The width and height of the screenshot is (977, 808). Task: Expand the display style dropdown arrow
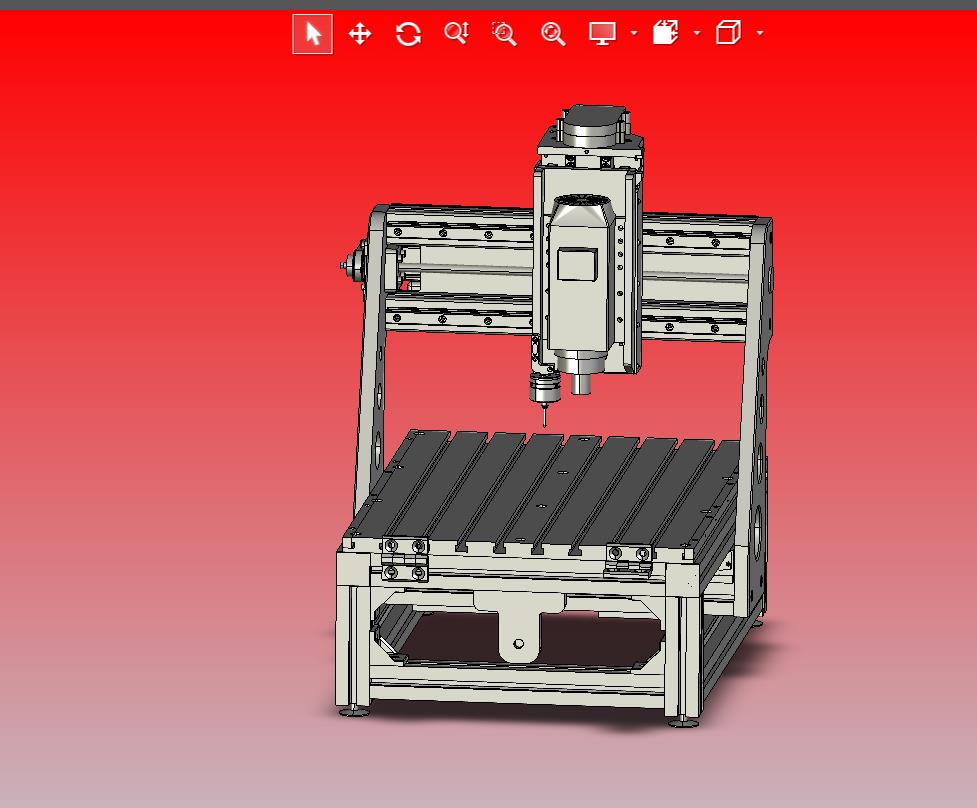click(634, 33)
